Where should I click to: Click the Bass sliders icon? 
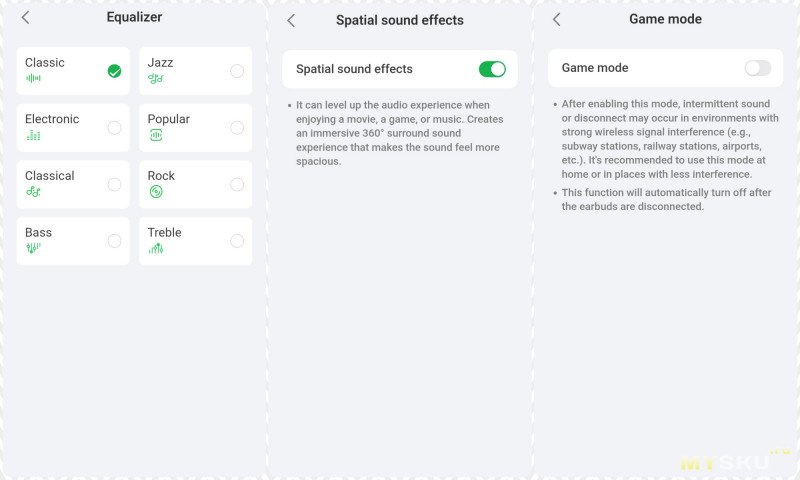tap(33, 248)
